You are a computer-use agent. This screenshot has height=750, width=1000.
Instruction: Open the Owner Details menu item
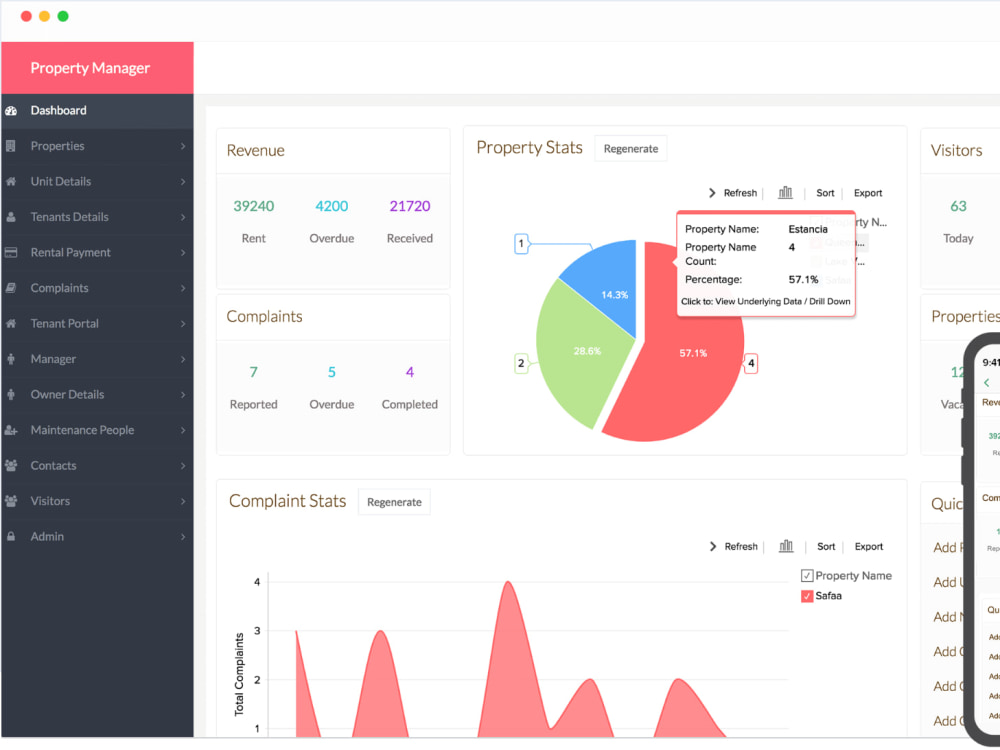(97, 395)
